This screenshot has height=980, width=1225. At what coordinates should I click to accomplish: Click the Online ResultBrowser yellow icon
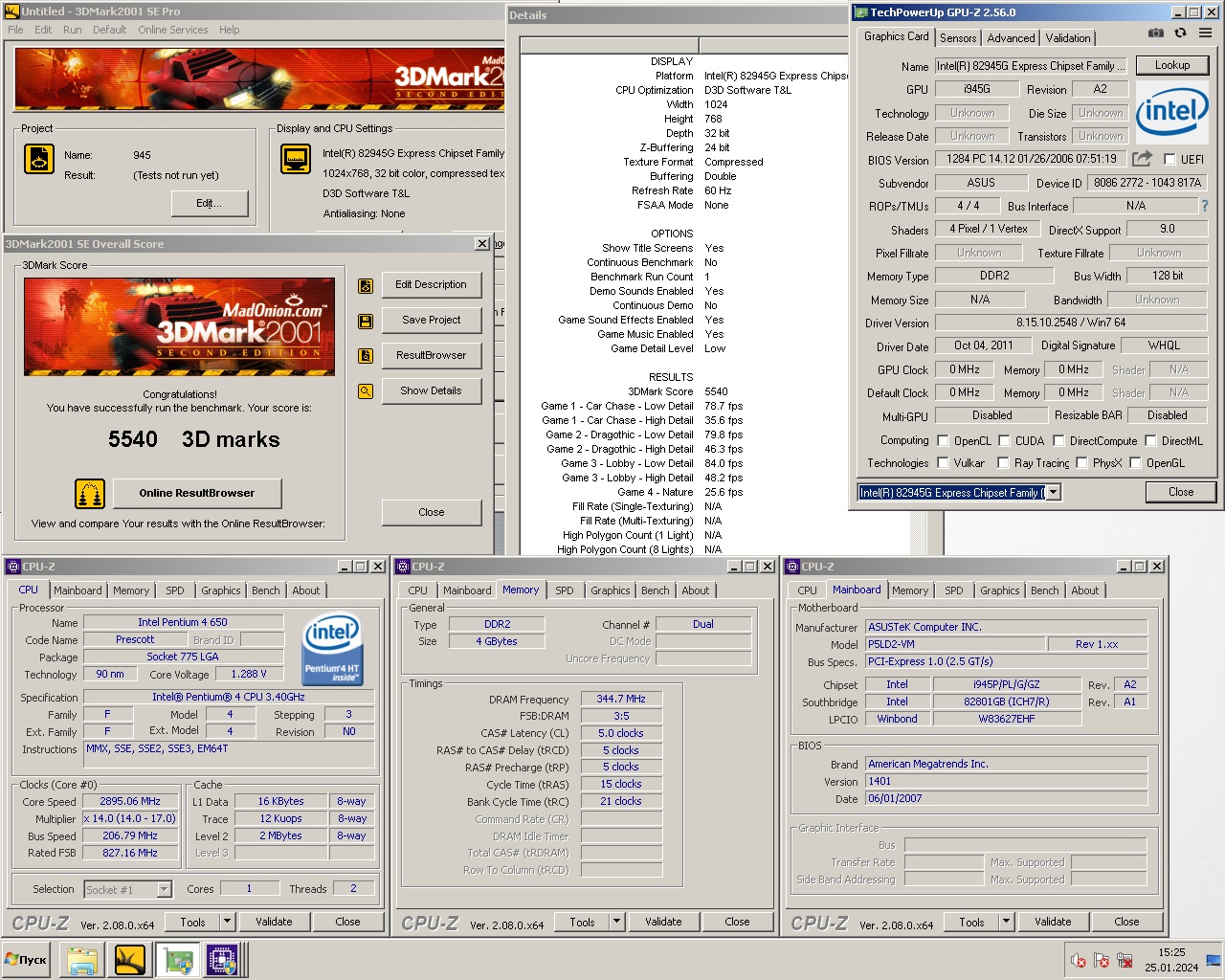(x=90, y=494)
